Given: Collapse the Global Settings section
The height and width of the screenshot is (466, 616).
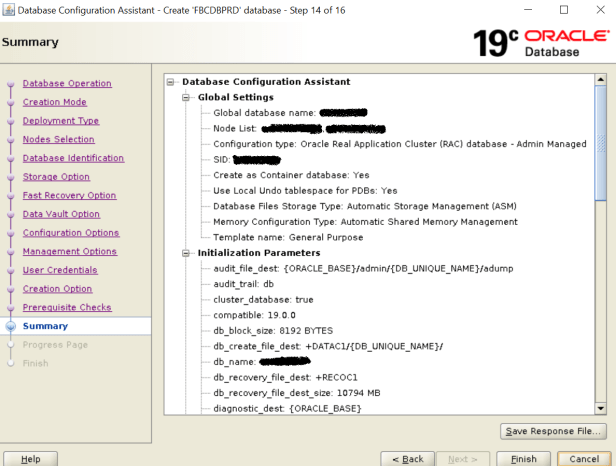Looking at the screenshot, I should point(187,98).
